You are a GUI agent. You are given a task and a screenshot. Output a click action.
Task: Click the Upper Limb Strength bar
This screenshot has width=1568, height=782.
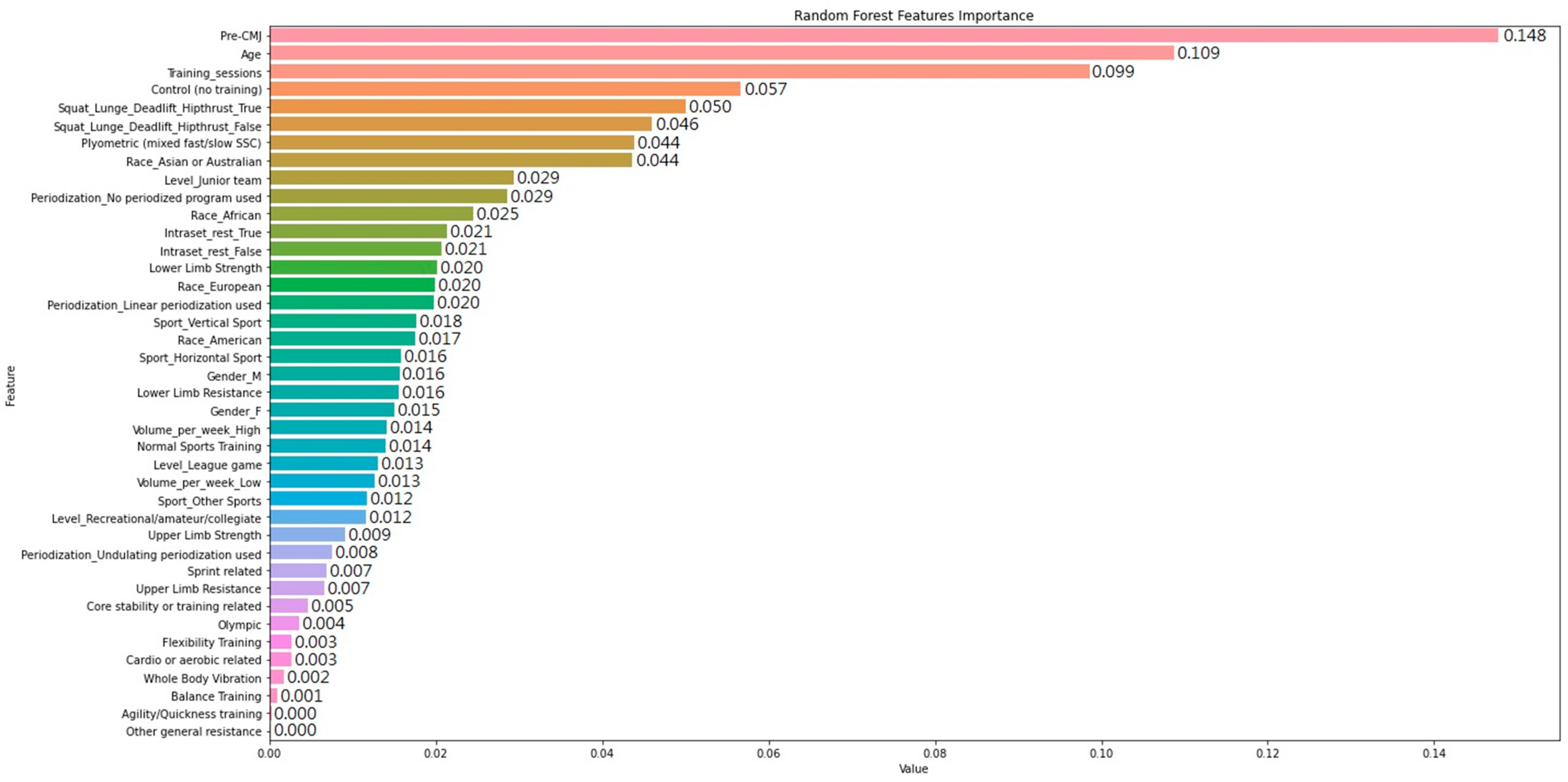click(307, 534)
